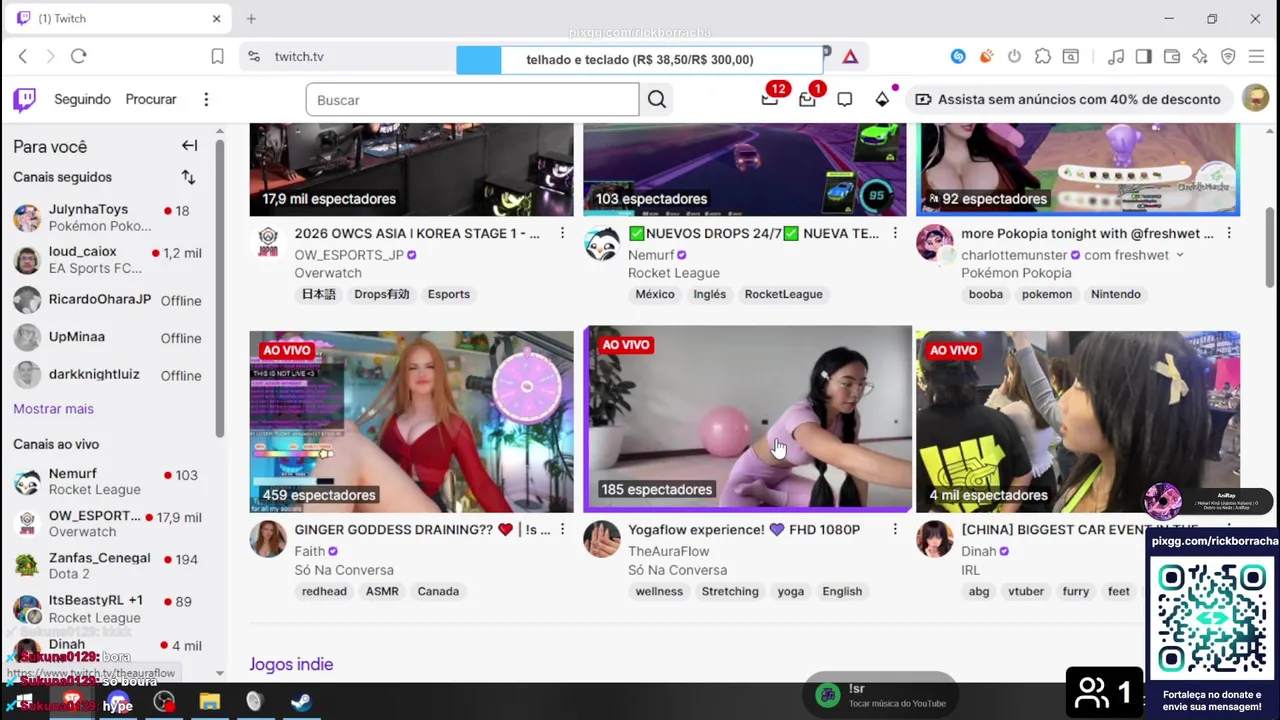Select the Seguindo tab
This screenshot has width=1280, height=720.
point(82,99)
